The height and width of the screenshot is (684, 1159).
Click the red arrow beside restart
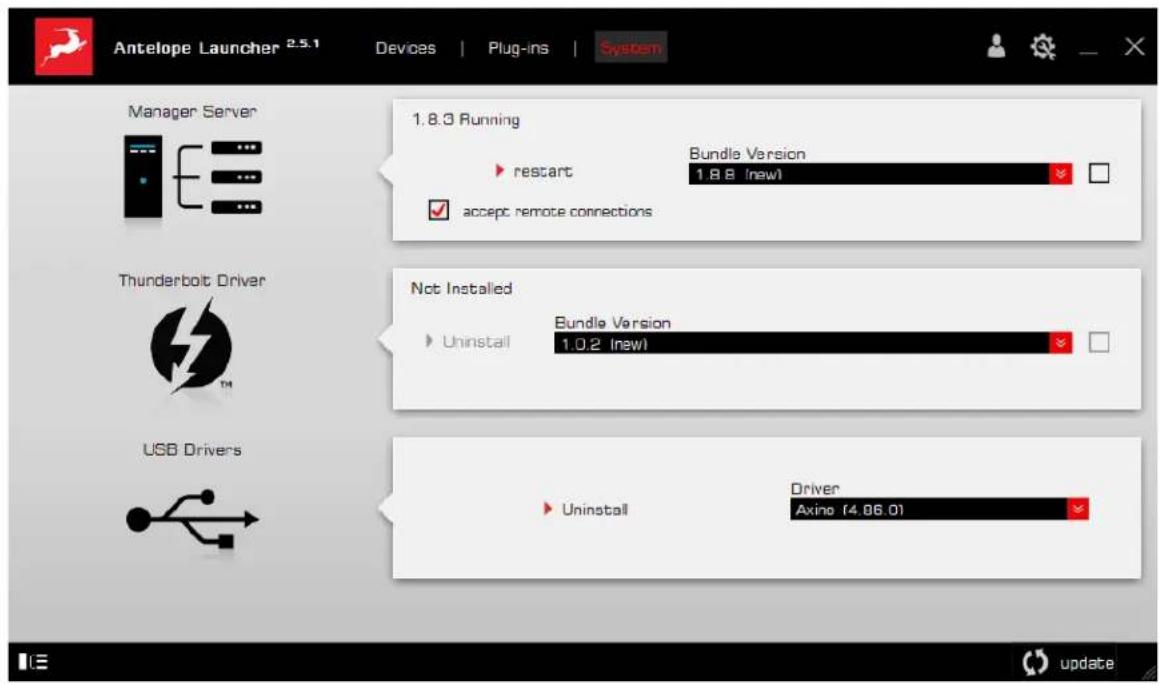click(500, 171)
